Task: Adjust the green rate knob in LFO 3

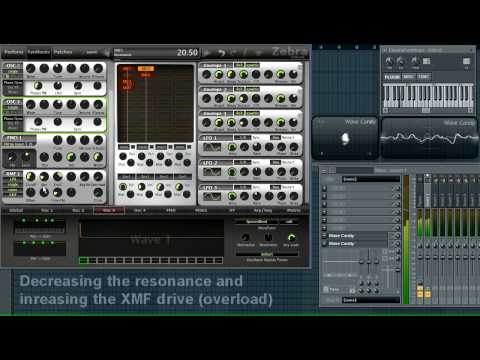Action: (x=232, y=196)
